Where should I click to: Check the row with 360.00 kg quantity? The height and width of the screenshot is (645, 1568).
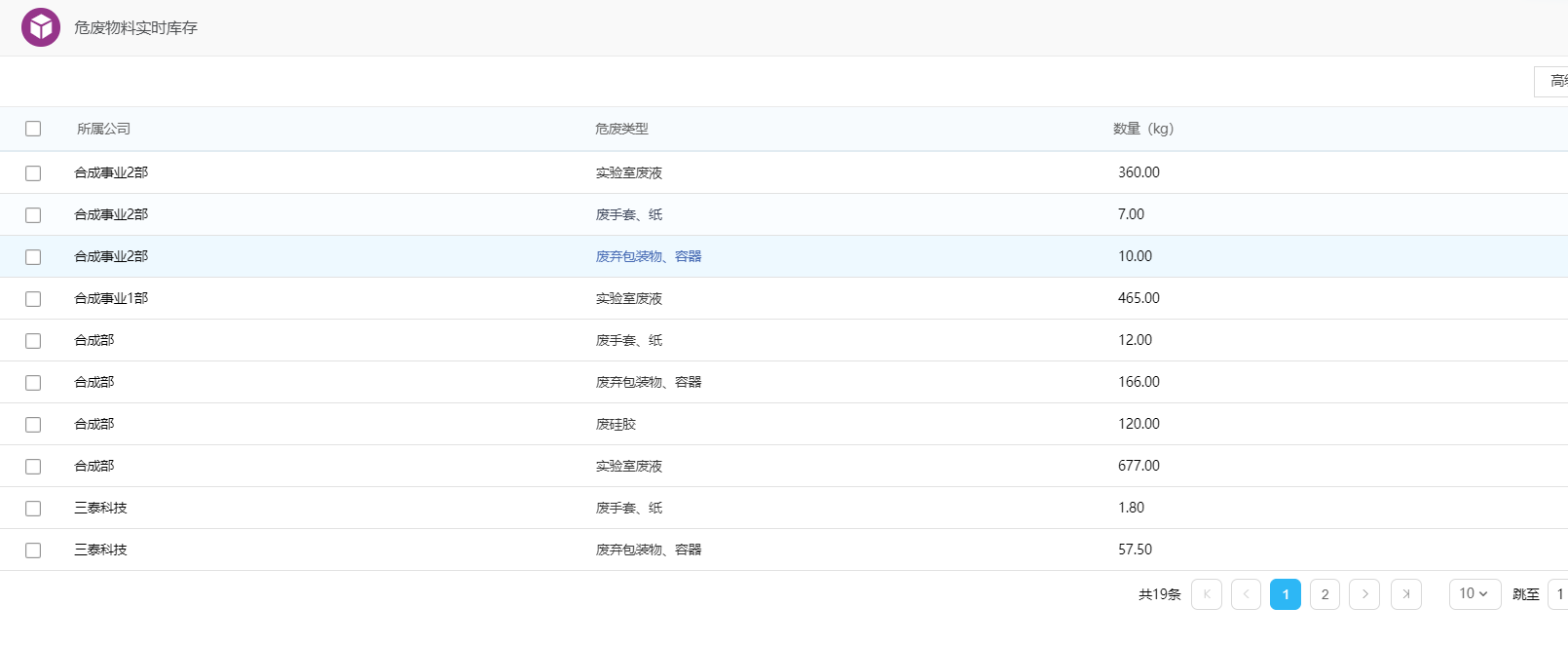pos(33,173)
